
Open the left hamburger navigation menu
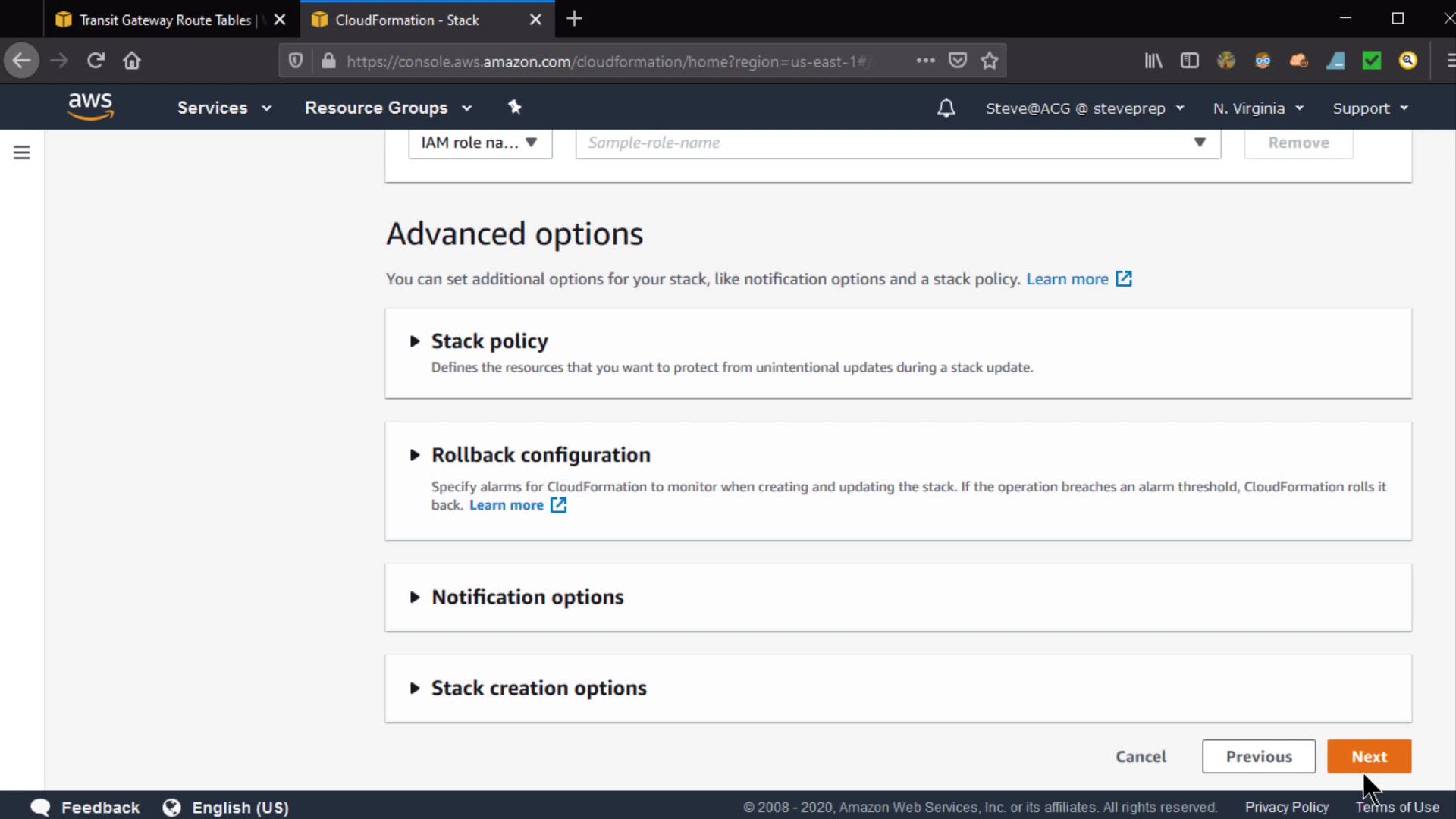click(21, 152)
